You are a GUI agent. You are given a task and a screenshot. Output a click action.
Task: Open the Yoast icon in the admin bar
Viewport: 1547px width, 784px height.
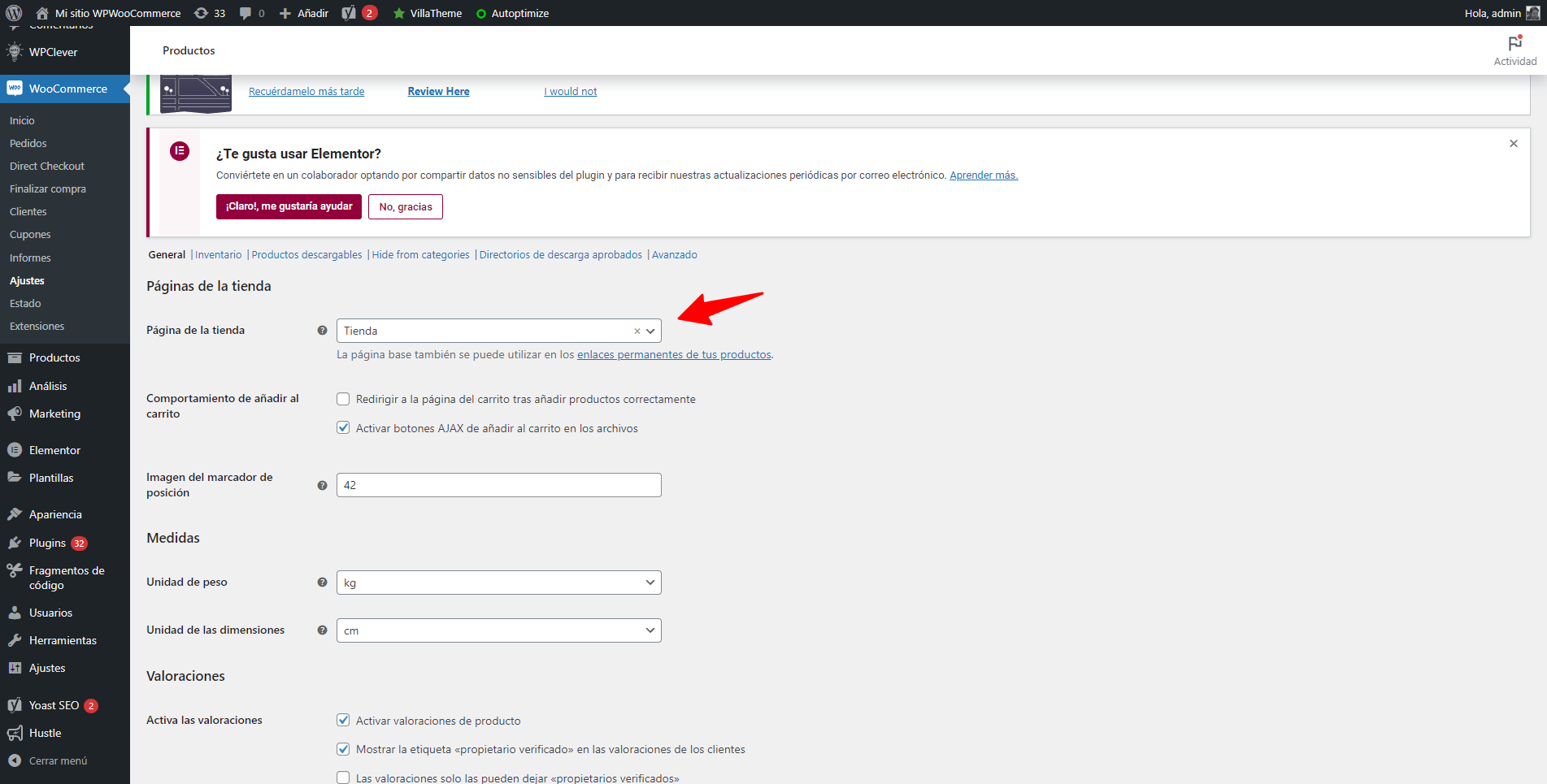(x=349, y=13)
